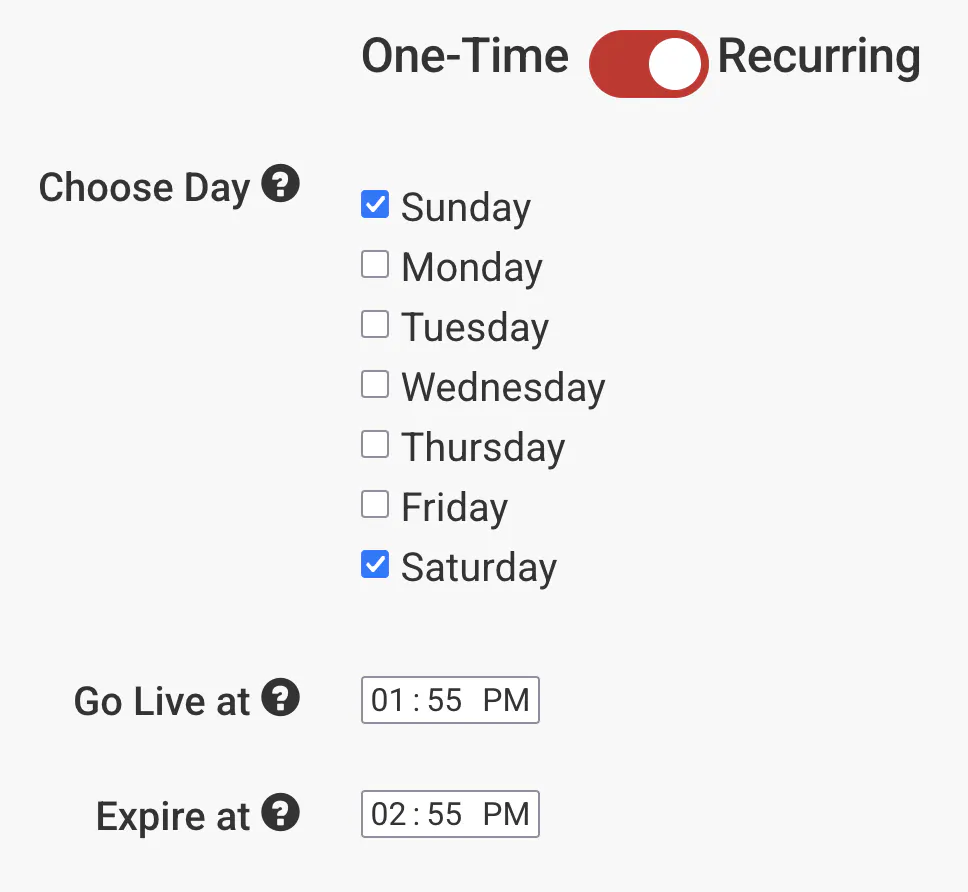The width and height of the screenshot is (968, 892).
Task: Check the Friday checkbox
Action: [375, 505]
